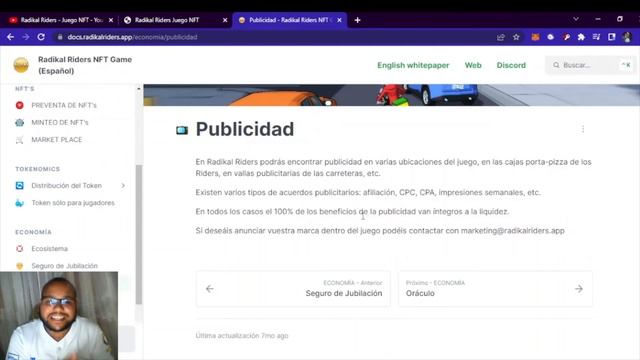640x360 pixels.
Task: Click the tab search chevron in title bar
Action: coord(576,19)
